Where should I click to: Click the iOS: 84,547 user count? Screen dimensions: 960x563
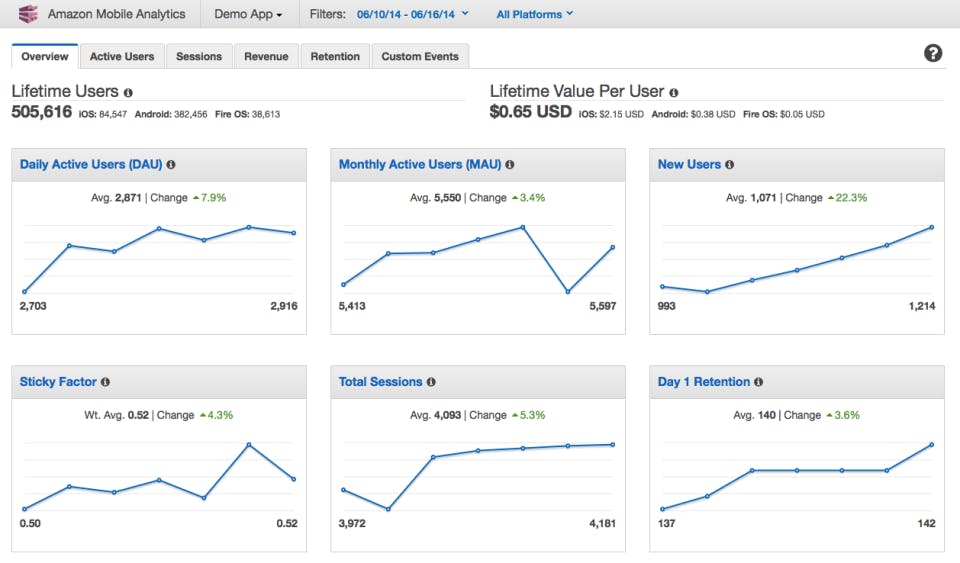[x=103, y=114]
